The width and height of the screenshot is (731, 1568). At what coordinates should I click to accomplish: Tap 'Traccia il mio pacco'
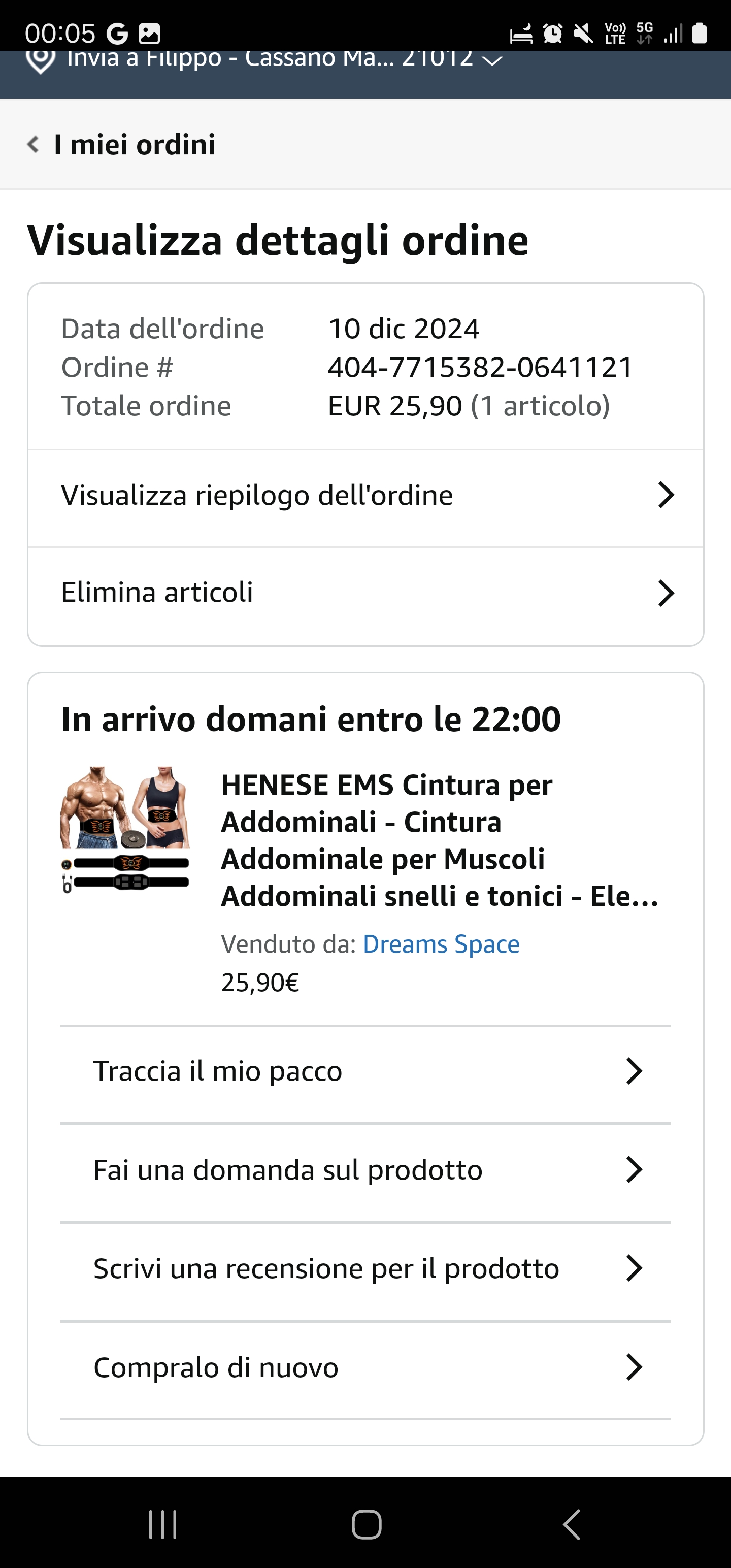pyautogui.click(x=218, y=1071)
